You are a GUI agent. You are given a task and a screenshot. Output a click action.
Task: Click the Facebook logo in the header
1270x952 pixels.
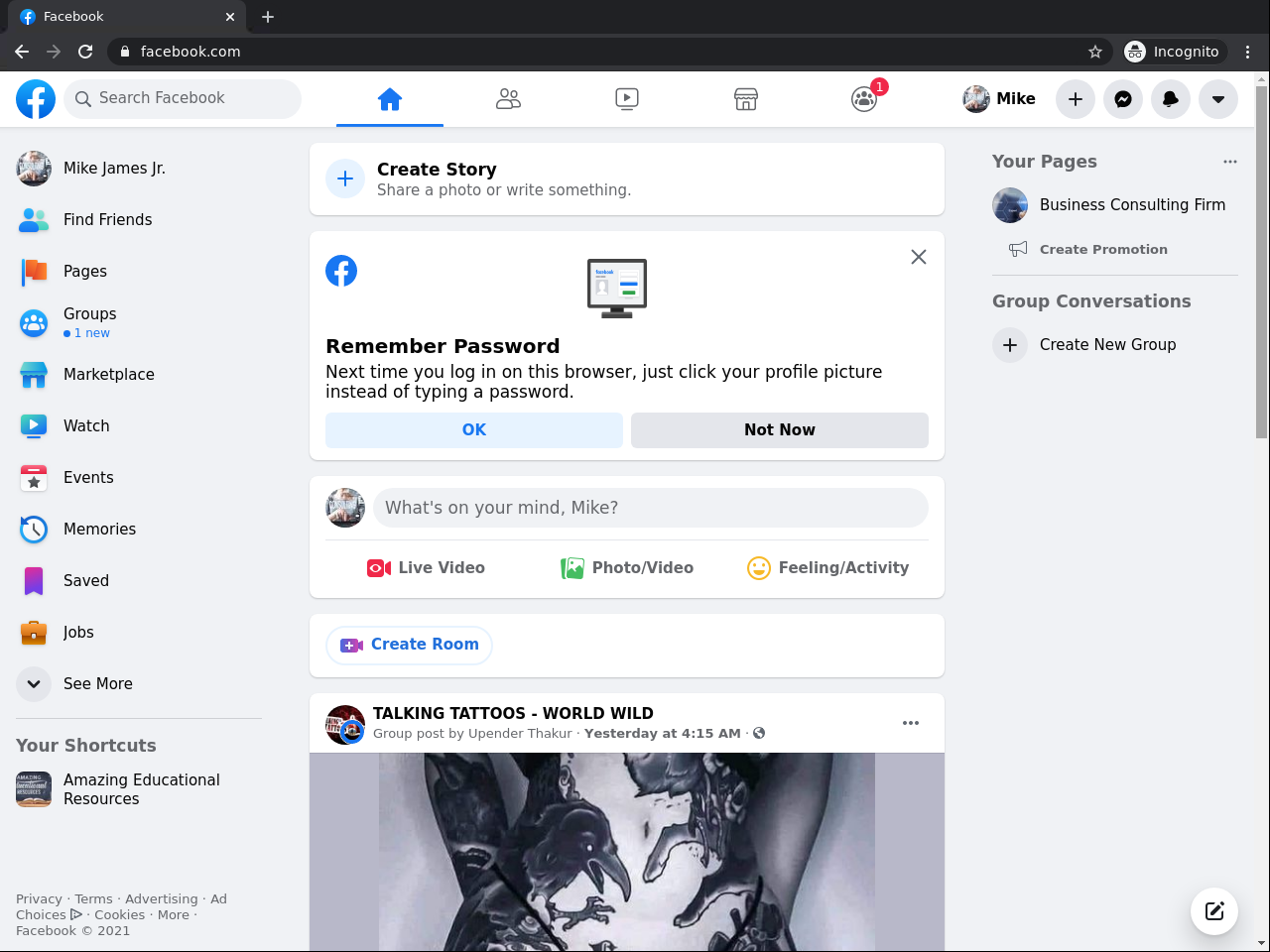coord(36,99)
